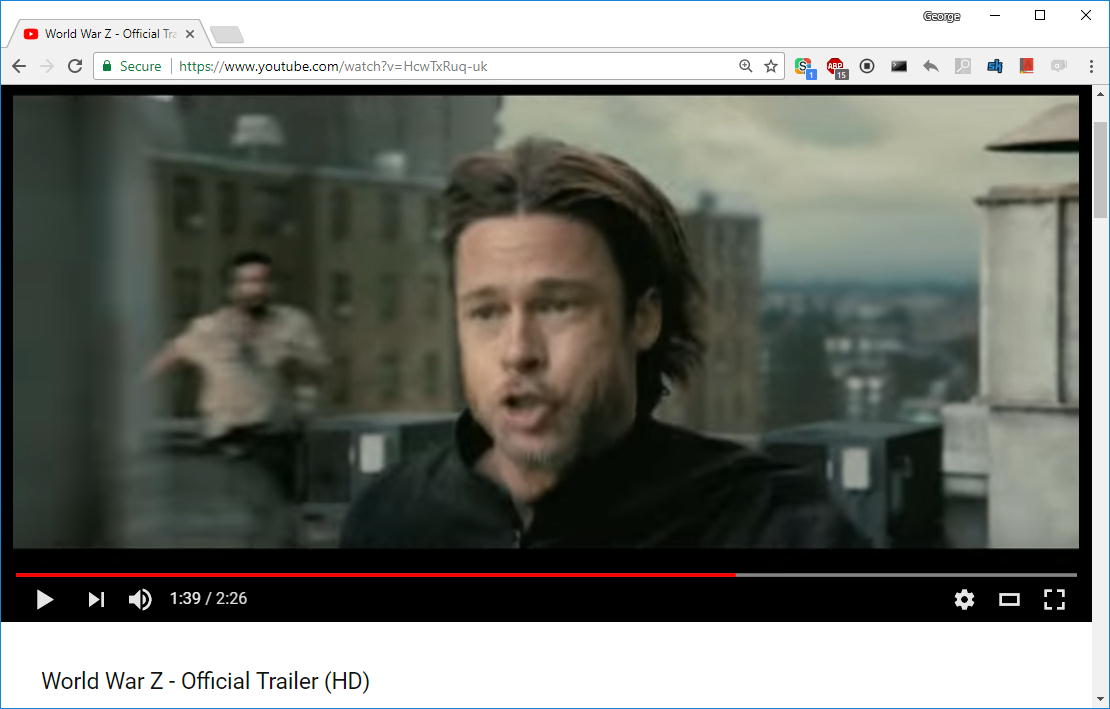The height and width of the screenshot is (709, 1110).
Task: Bookmark this page with the star
Action: pyautogui.click(x=771, y=66)
